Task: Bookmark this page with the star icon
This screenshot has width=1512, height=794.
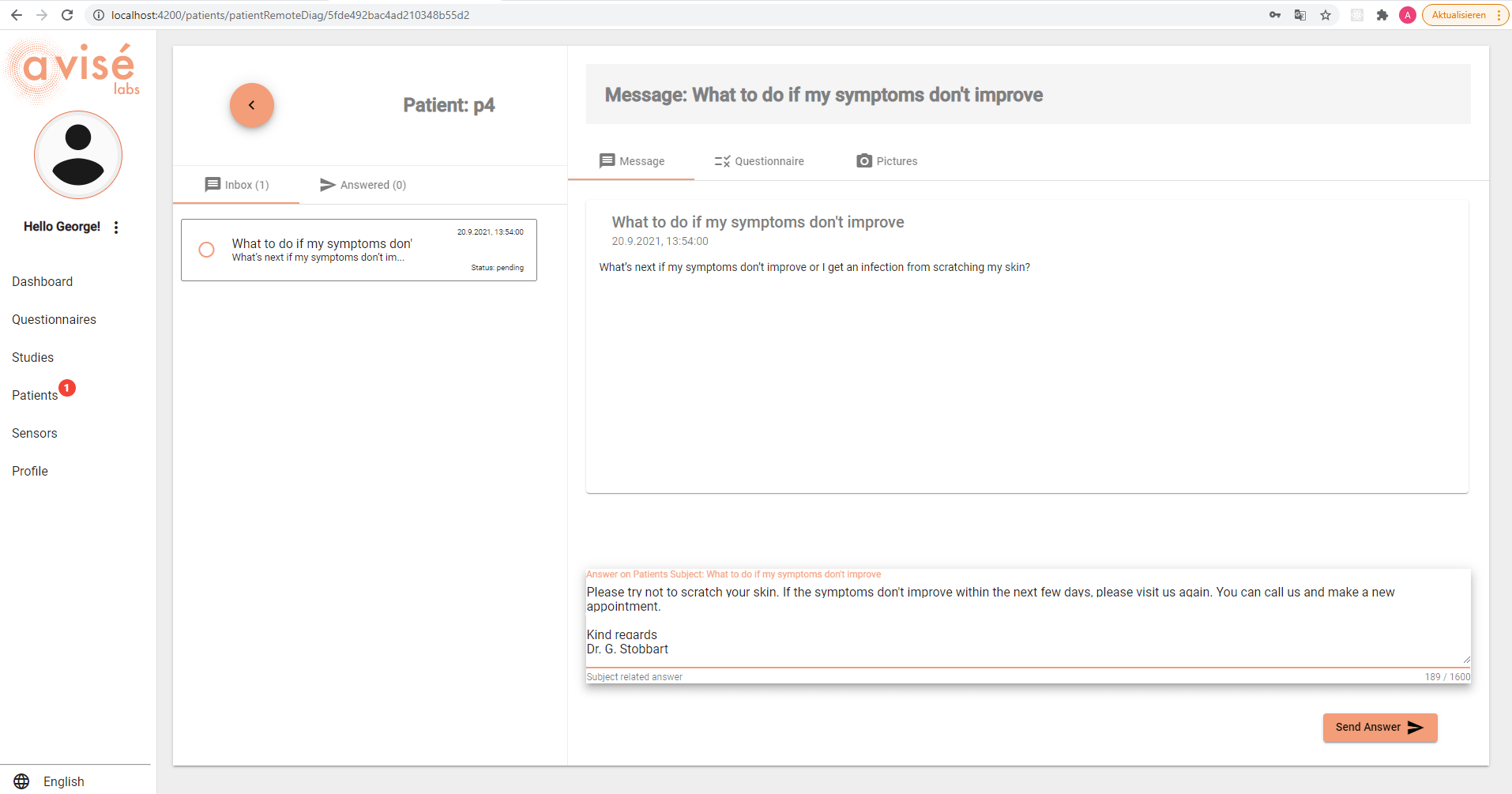Action: click(1326, 15)
